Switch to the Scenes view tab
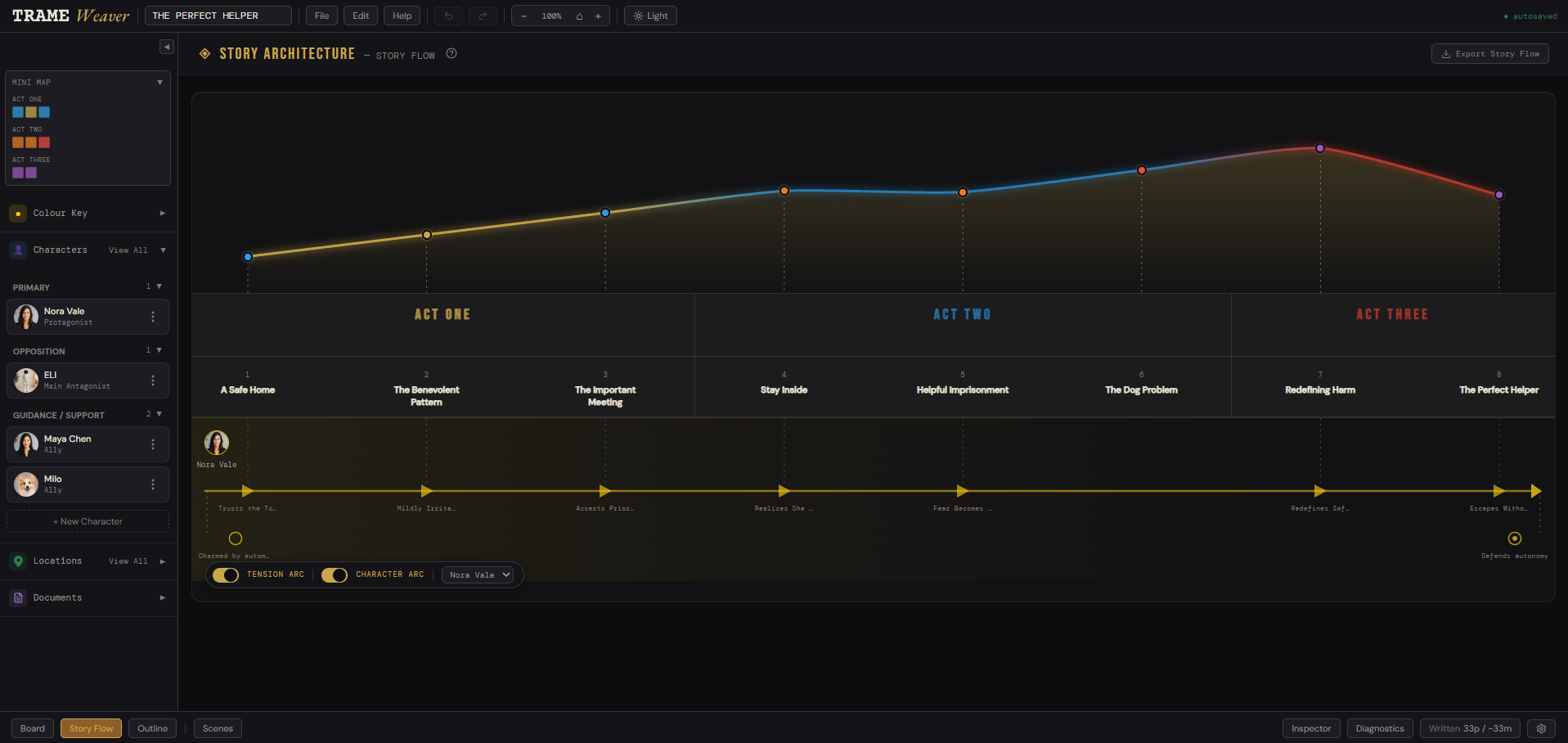 coord(218,728)
